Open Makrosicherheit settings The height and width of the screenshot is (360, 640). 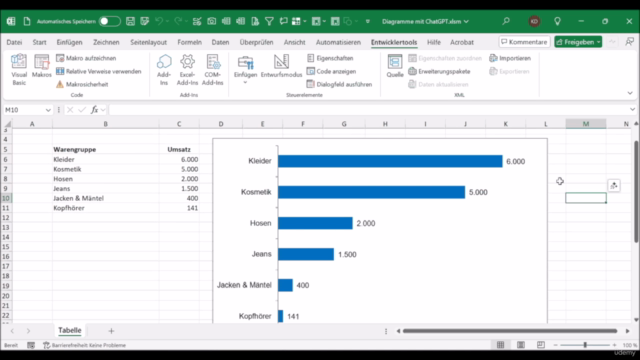point(82,84)
